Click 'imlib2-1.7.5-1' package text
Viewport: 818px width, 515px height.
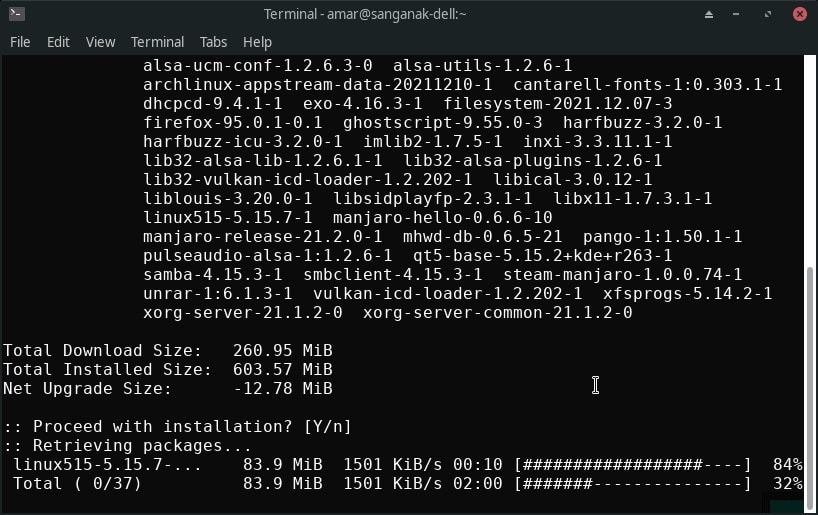pyautogui.click(x=432, y=141)
